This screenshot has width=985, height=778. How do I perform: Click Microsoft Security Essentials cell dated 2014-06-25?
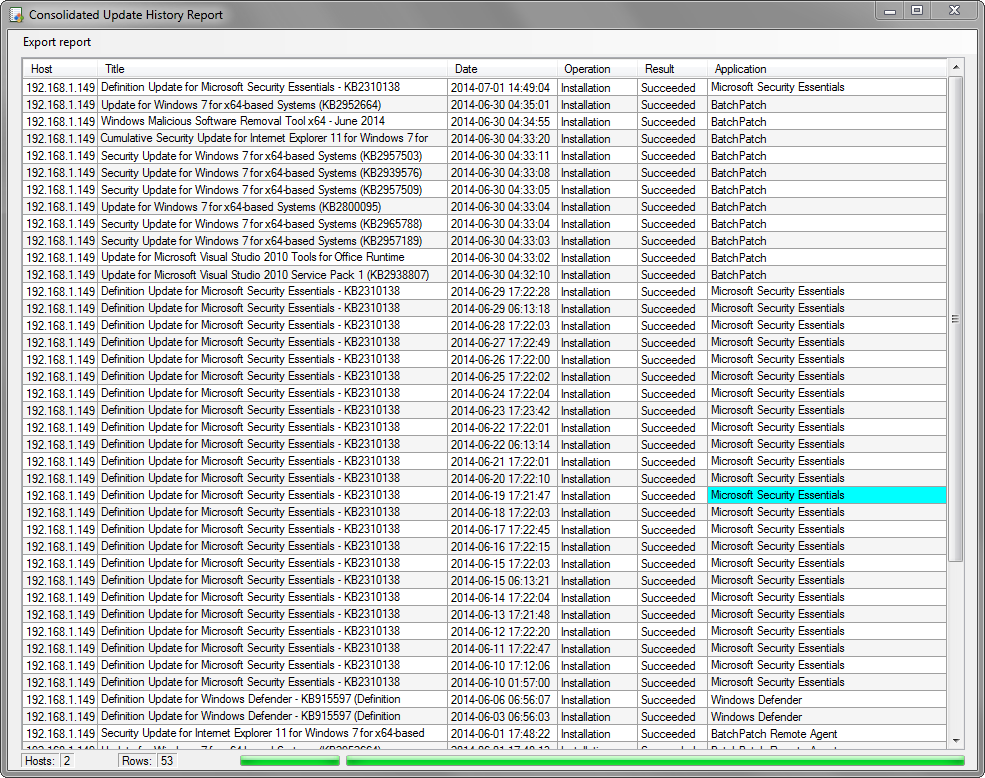(827, 376)
